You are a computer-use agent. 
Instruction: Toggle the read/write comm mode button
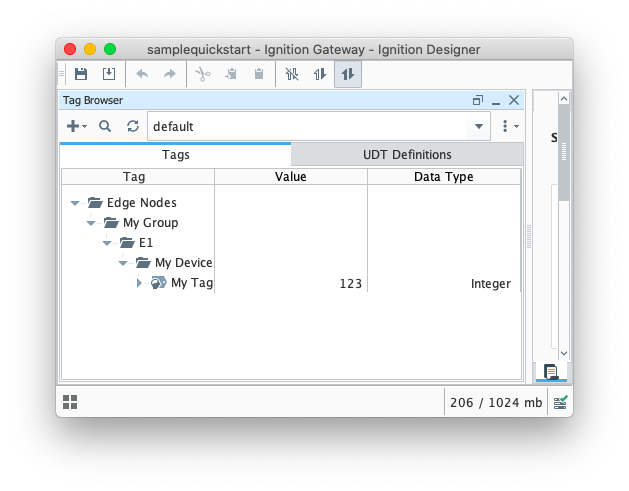tap(348, 74)
